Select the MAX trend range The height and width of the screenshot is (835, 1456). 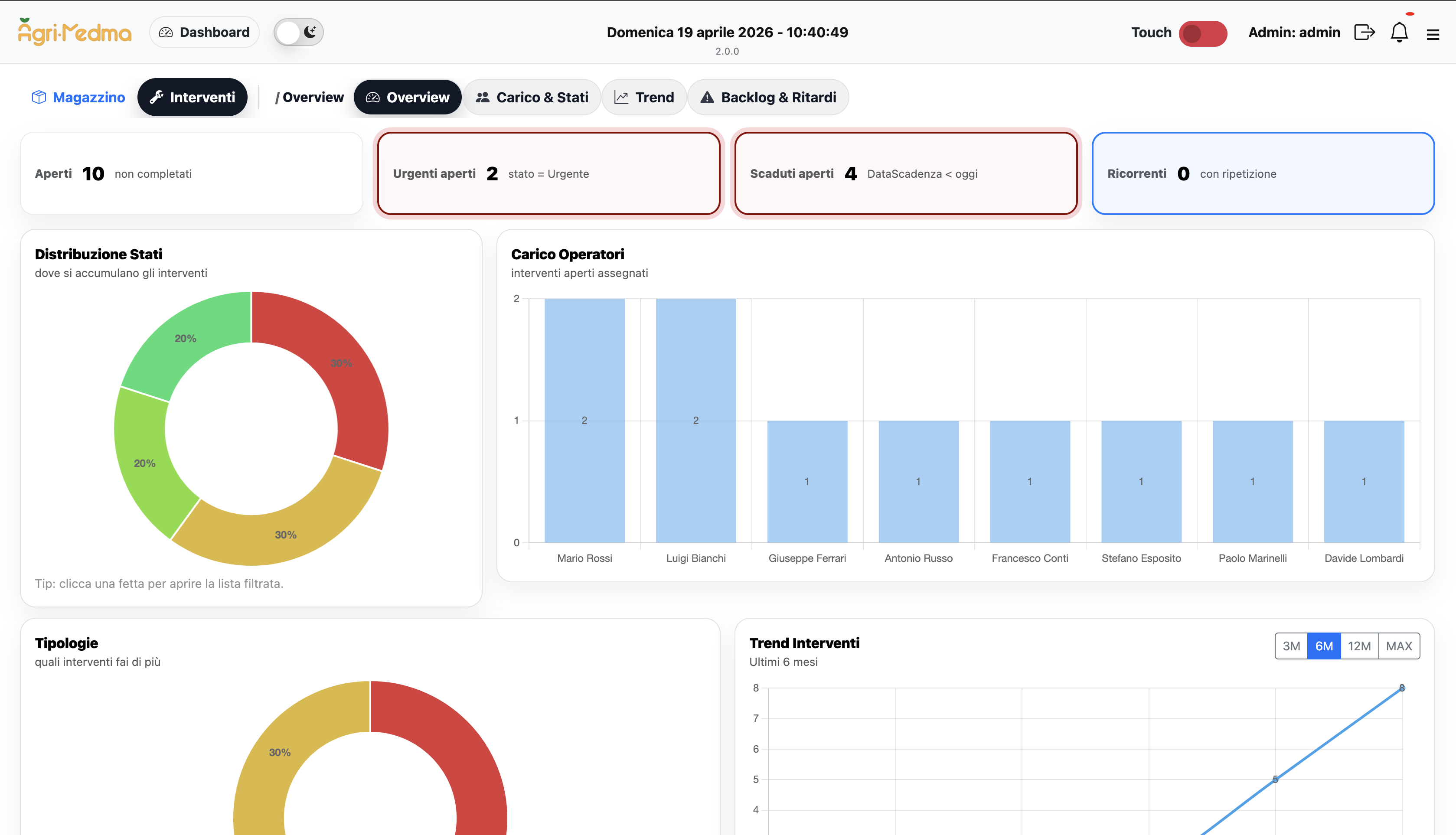pos(1399,646)
